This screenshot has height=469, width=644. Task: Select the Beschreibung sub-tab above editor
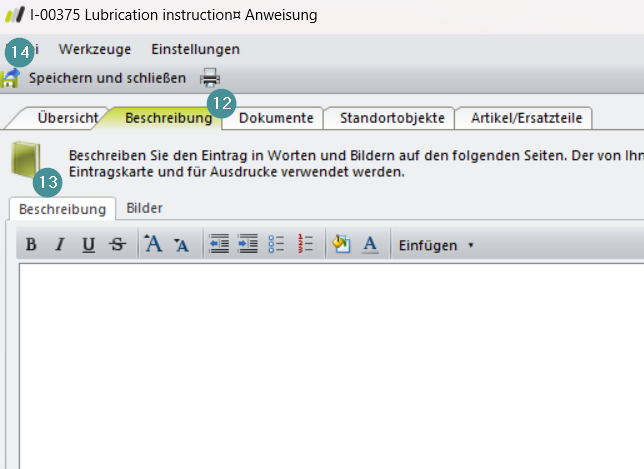(x=62, y=209)
